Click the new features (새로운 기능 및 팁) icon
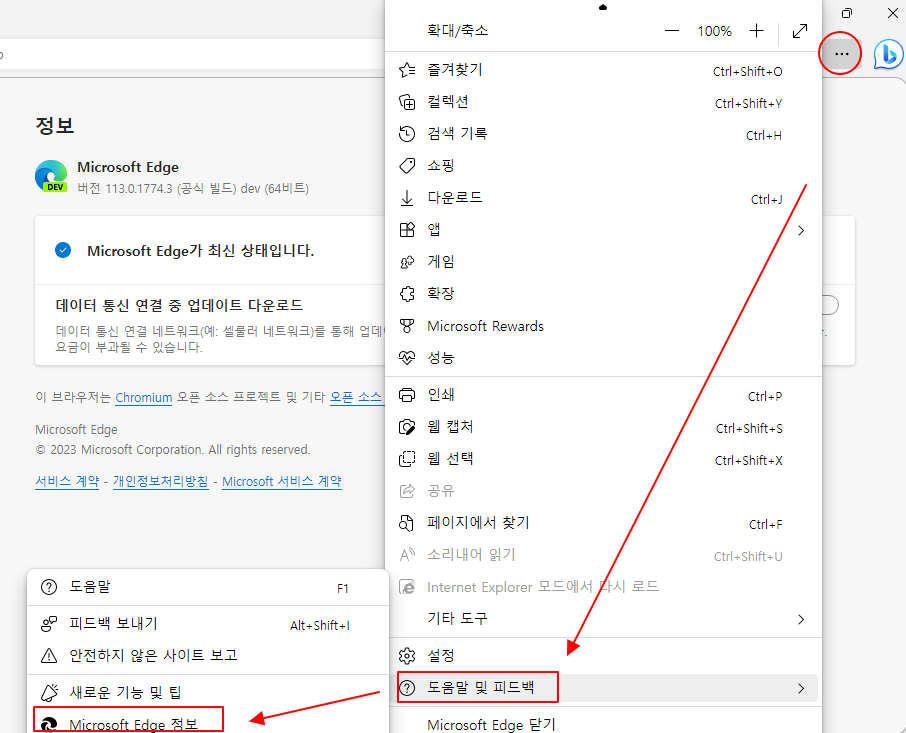The width and height of the screenshot is (906, 733). [x=49, y=692]
